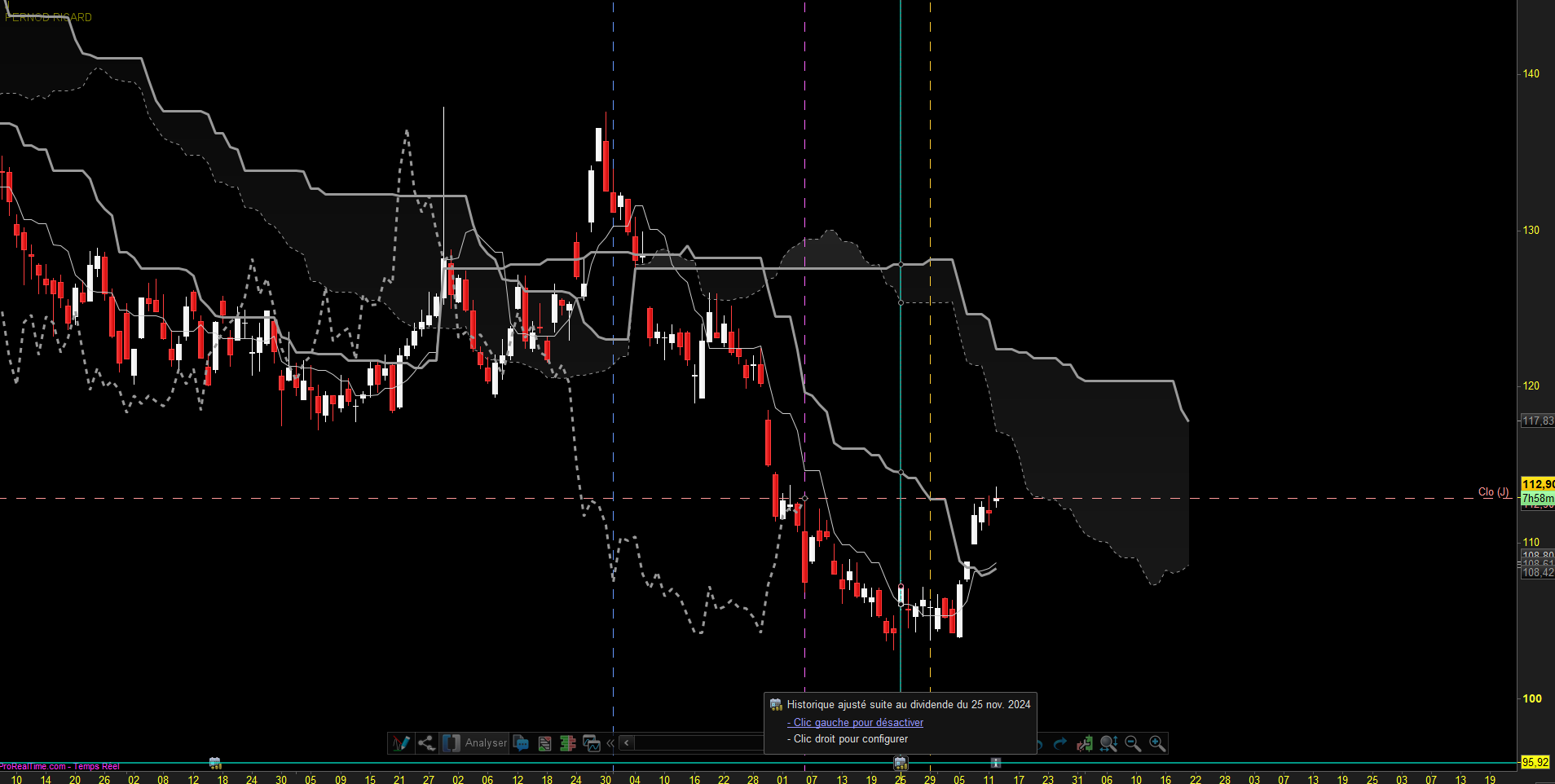Open the linked chart windows icon

(592, 743)
